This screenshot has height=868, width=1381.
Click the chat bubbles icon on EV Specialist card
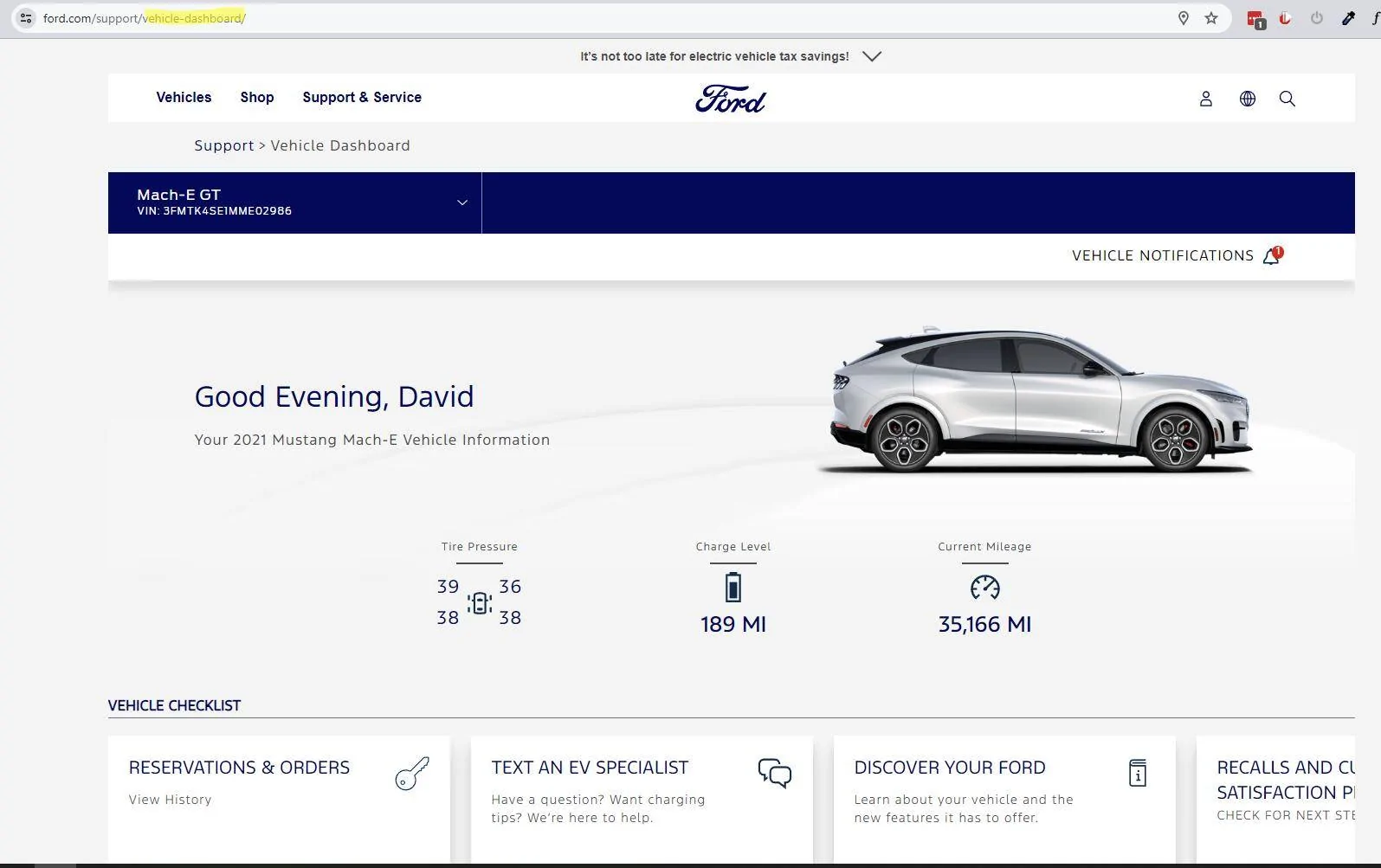[x=774, y=773]
